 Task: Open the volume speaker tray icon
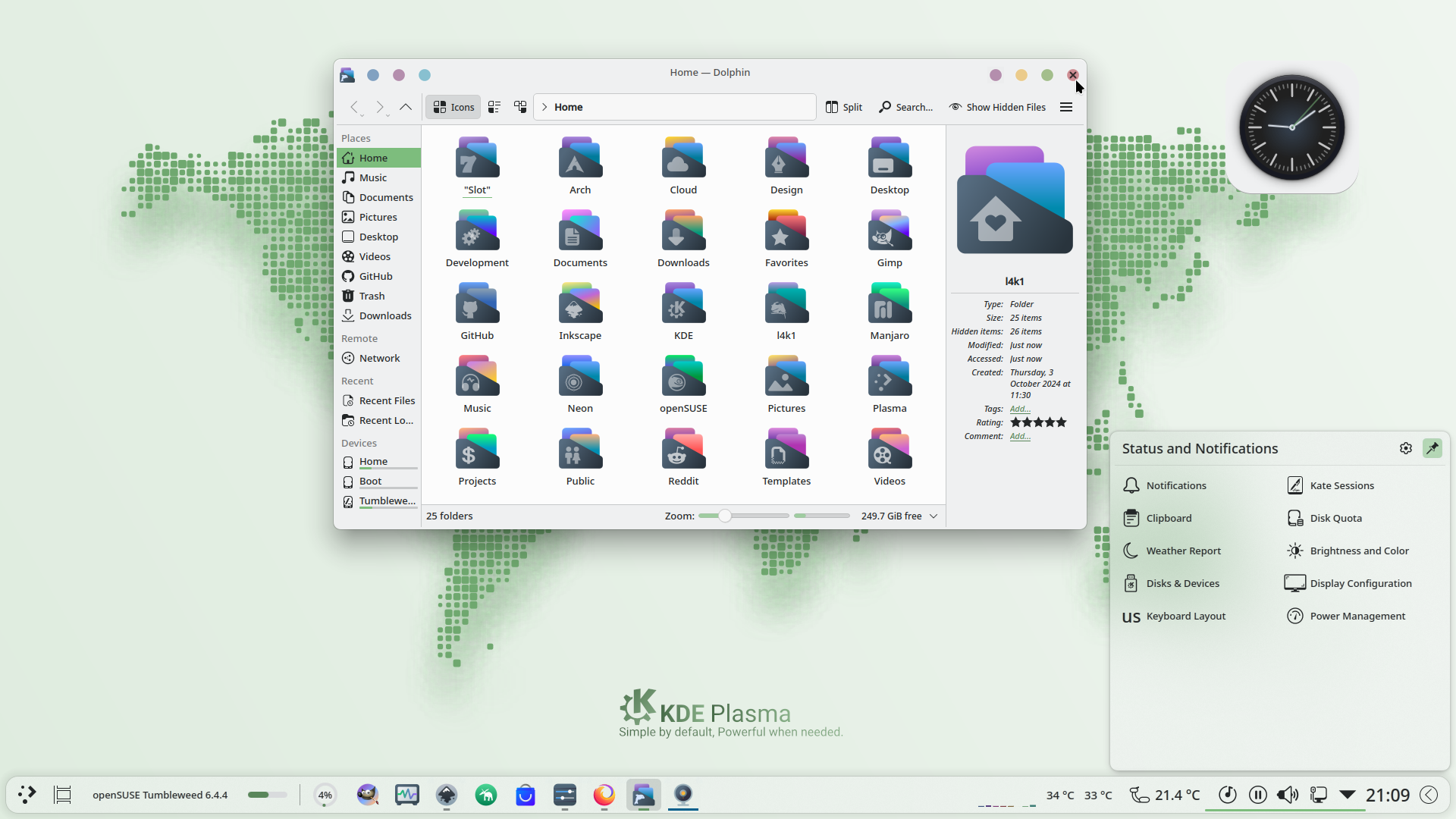click(1288, 794)
